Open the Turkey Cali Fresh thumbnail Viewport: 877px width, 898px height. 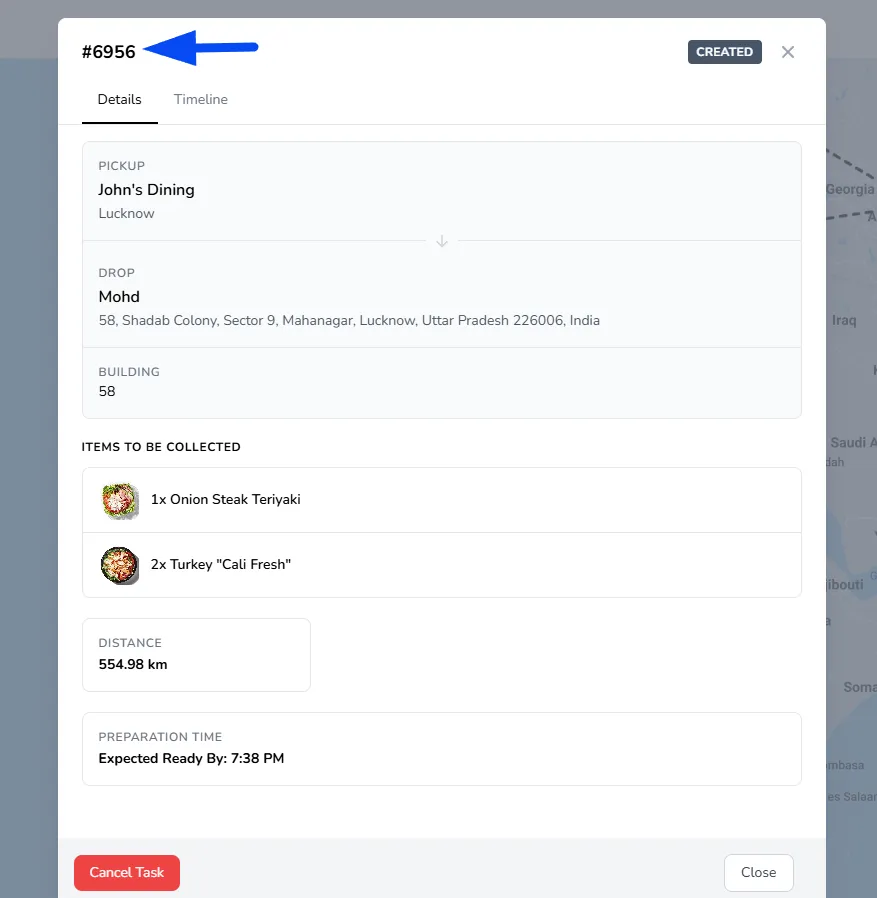coord(119,565)
